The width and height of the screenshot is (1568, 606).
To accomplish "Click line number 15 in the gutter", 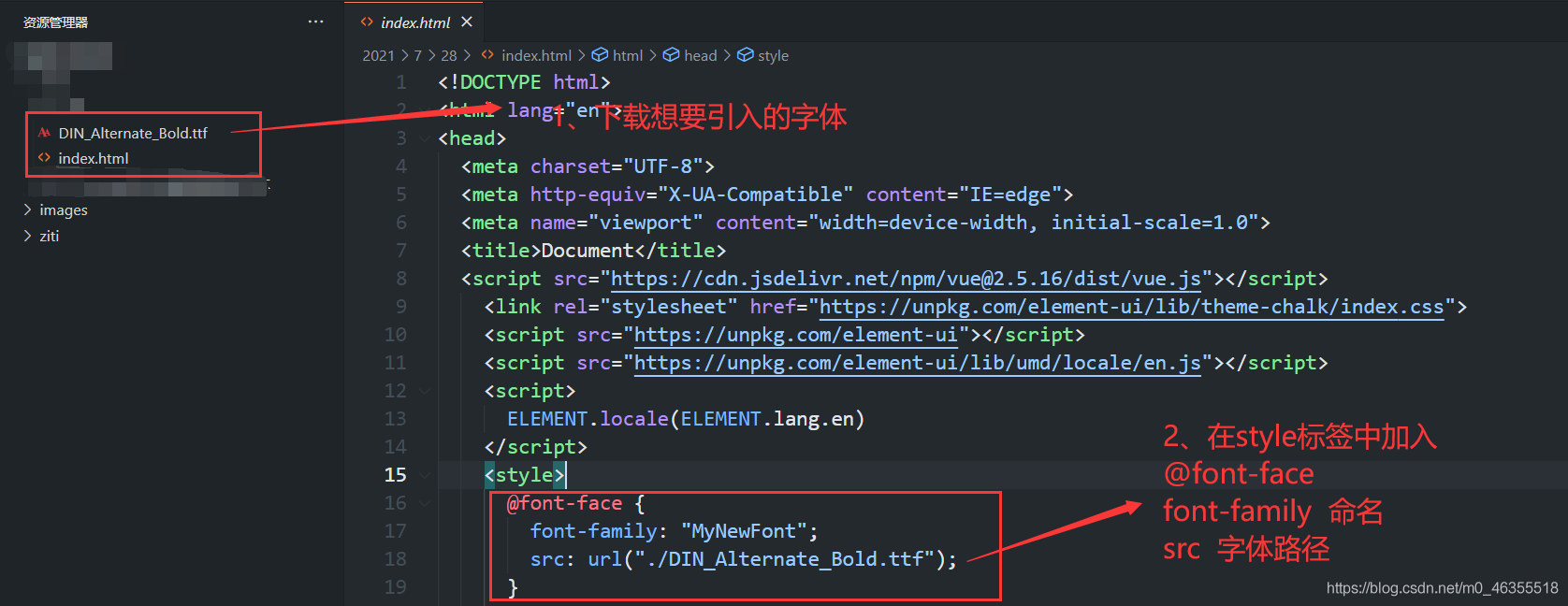I will 396,475.
